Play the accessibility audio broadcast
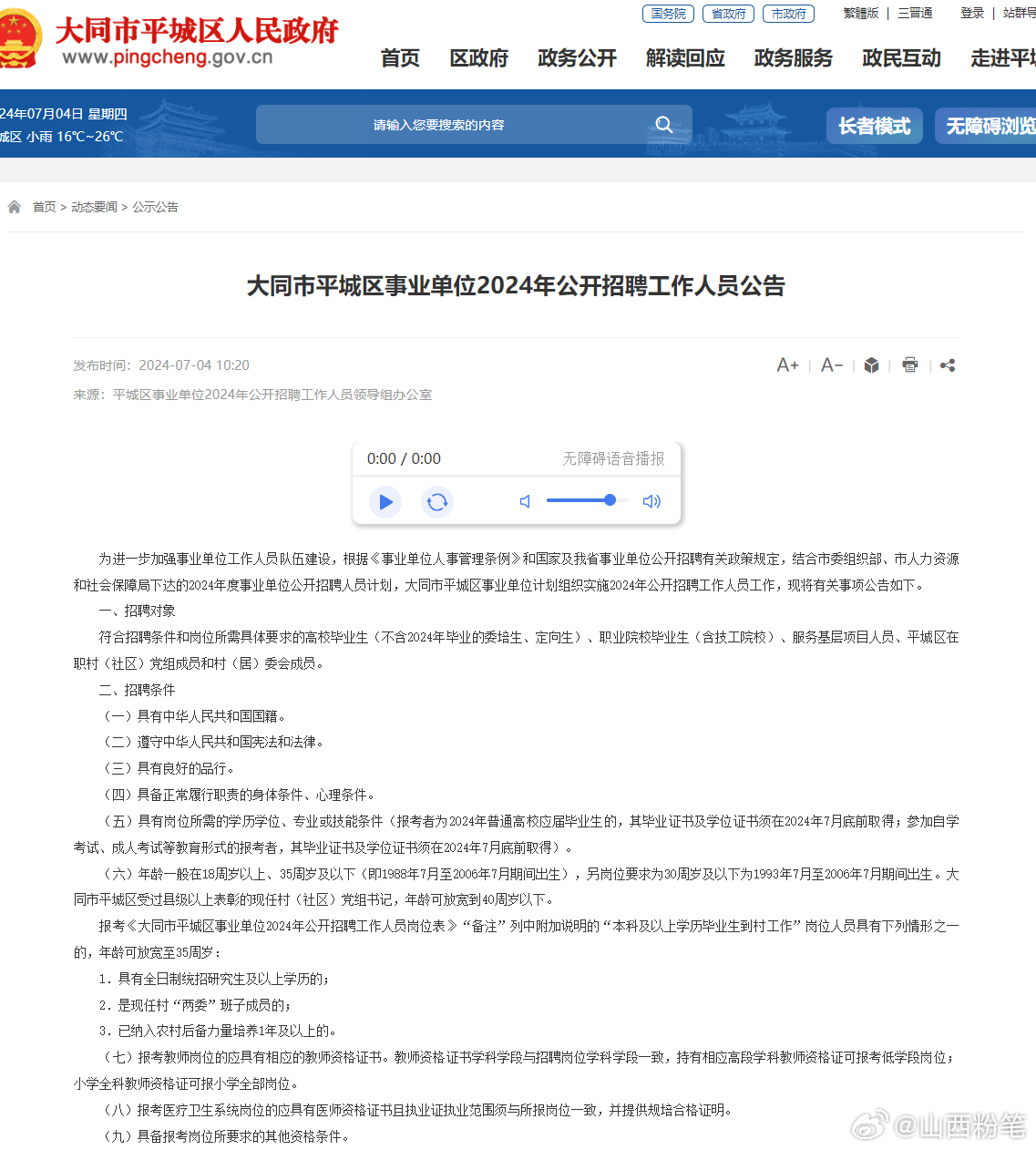The width and height of the screenshot is (1036, 1150). tap(385, 501)
